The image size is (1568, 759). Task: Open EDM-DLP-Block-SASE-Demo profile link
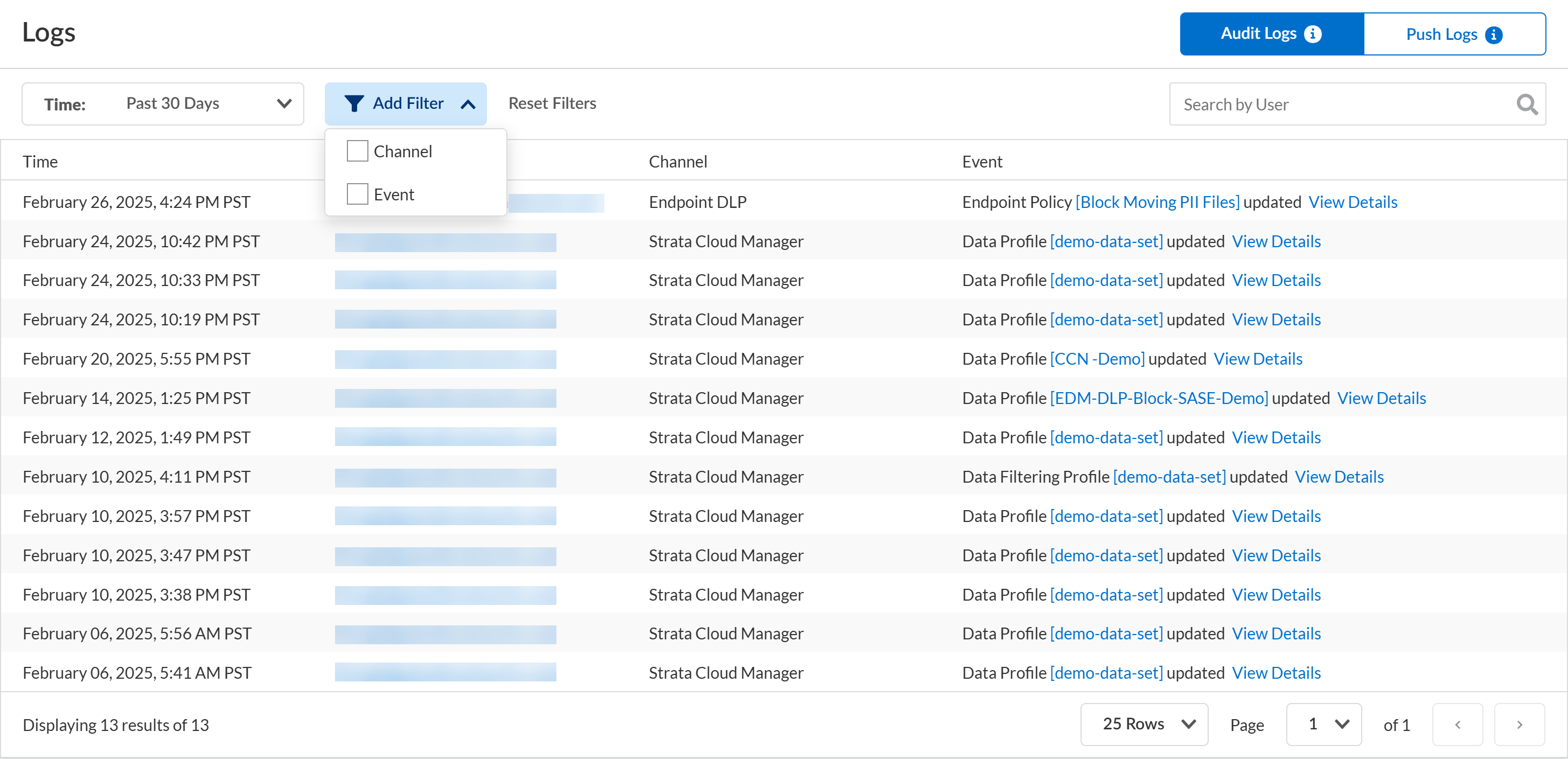(1159, 398)
